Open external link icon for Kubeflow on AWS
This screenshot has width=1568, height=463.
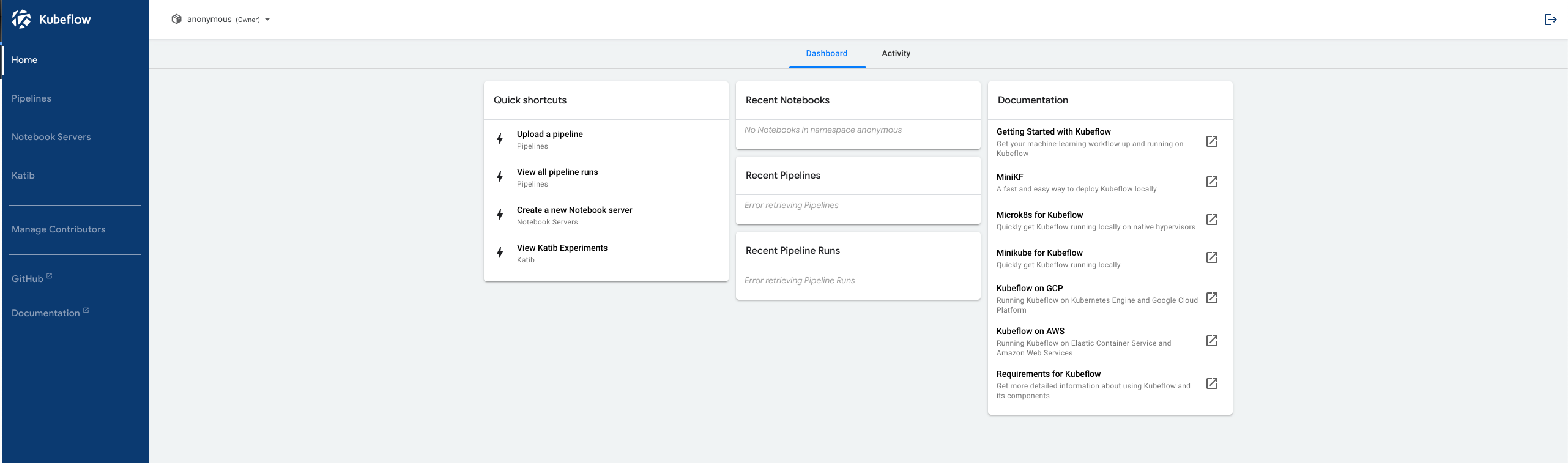point(1211,341)
